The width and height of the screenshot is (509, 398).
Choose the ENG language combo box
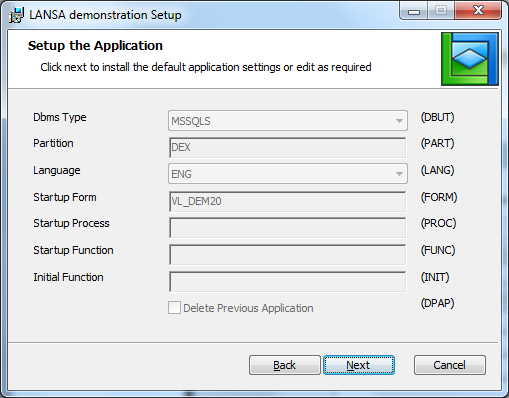click(x=288, y=174)
